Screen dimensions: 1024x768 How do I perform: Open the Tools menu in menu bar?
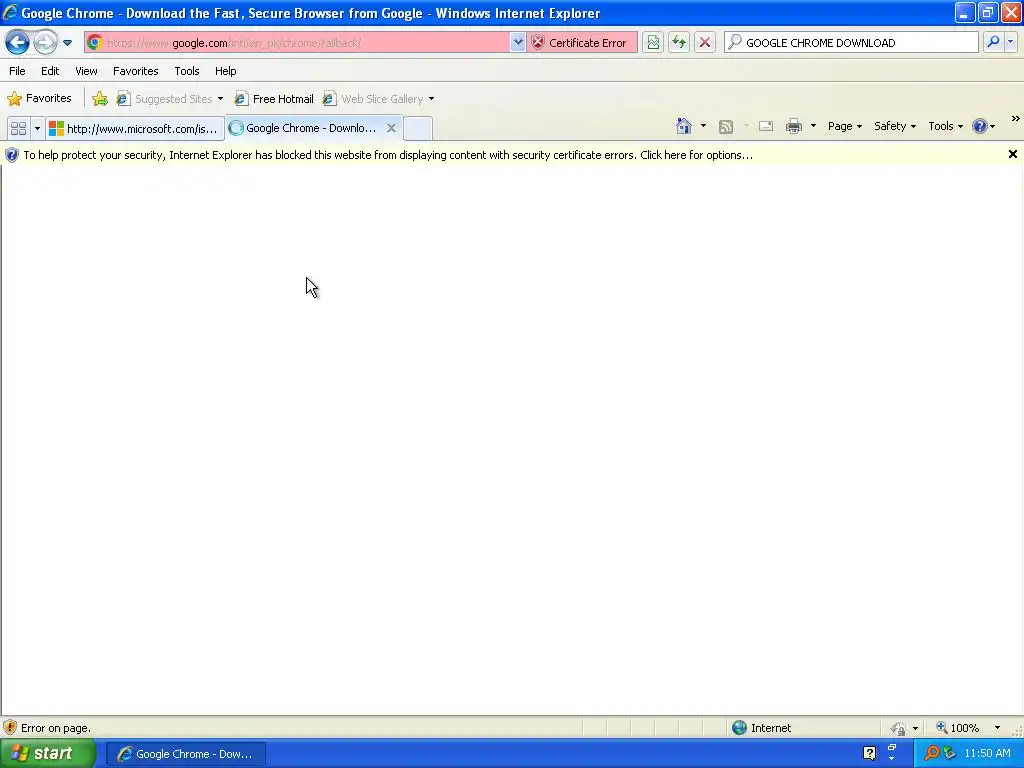coord(187,71)
